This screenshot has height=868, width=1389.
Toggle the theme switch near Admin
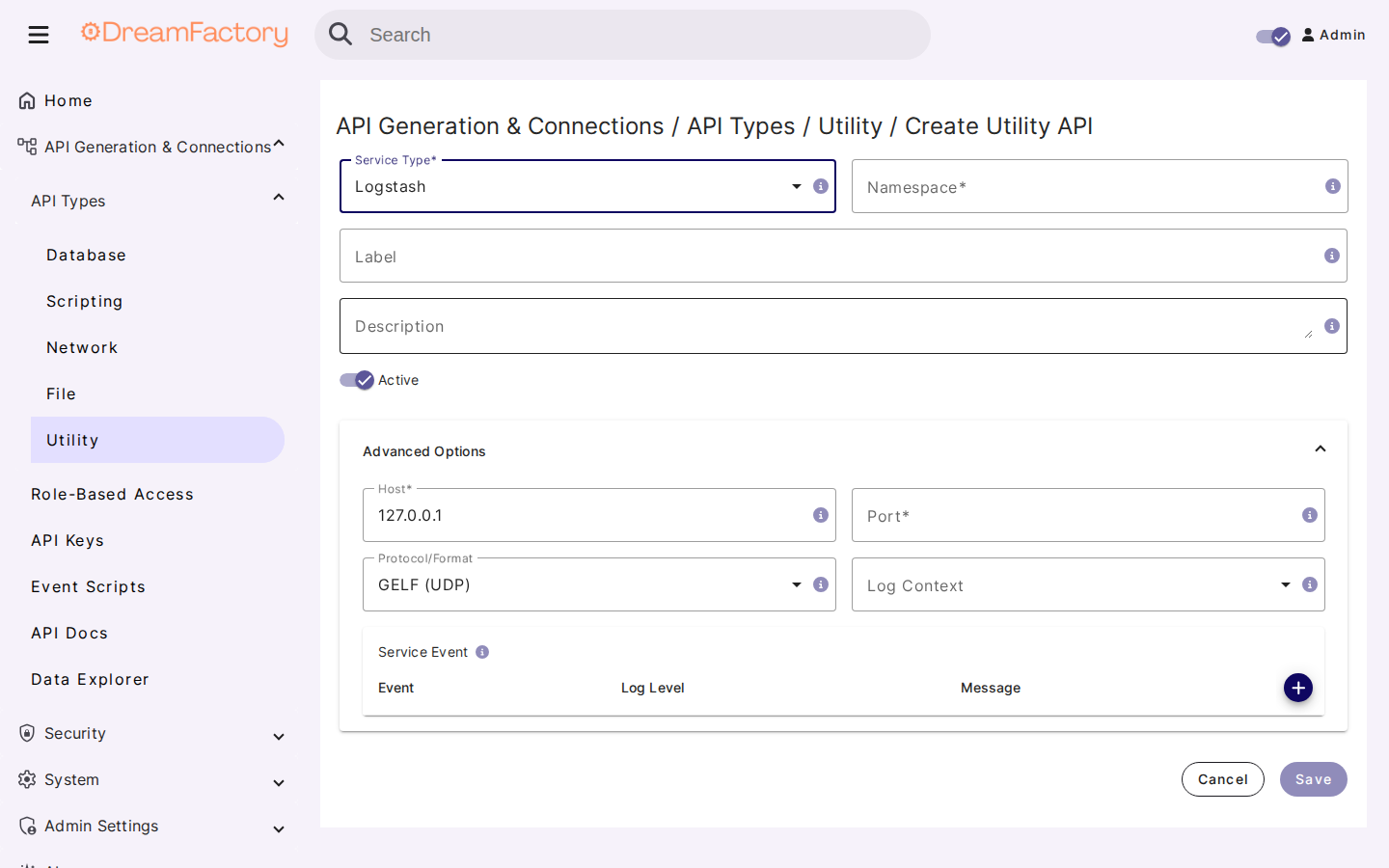pos(1273,36)
